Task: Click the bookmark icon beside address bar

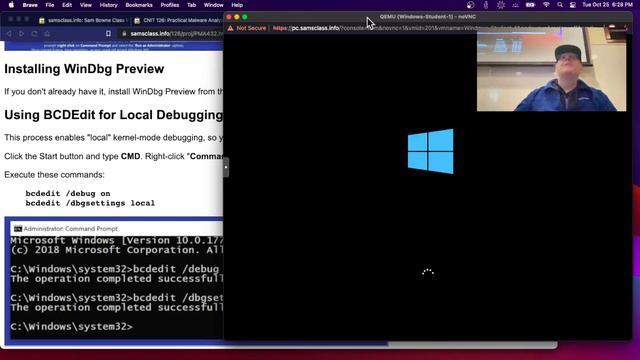Action: click(108, 33)
